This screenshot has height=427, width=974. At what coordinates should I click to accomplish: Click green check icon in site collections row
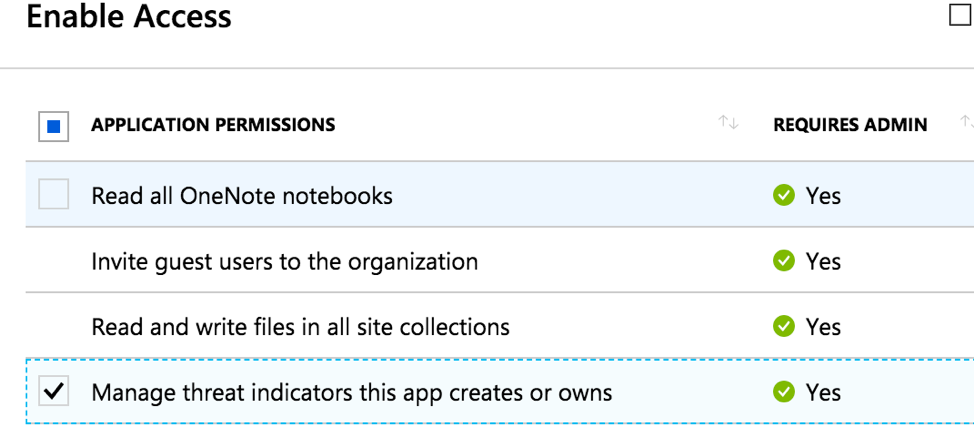tap(784, 326)
